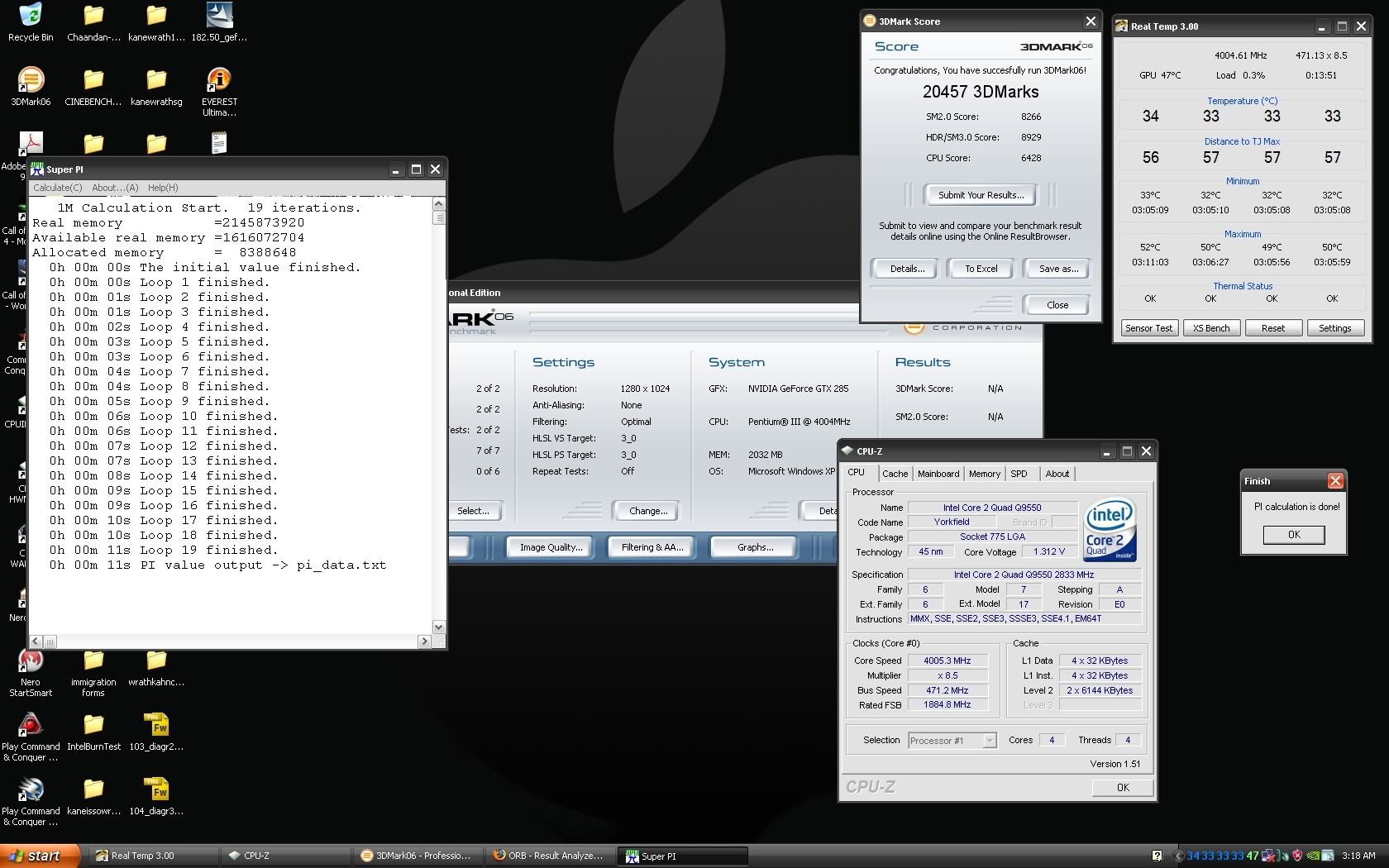Open the kanewrath1 folder icon
Viewport: 1389px width, 868px height.
(x=156, y=15)
